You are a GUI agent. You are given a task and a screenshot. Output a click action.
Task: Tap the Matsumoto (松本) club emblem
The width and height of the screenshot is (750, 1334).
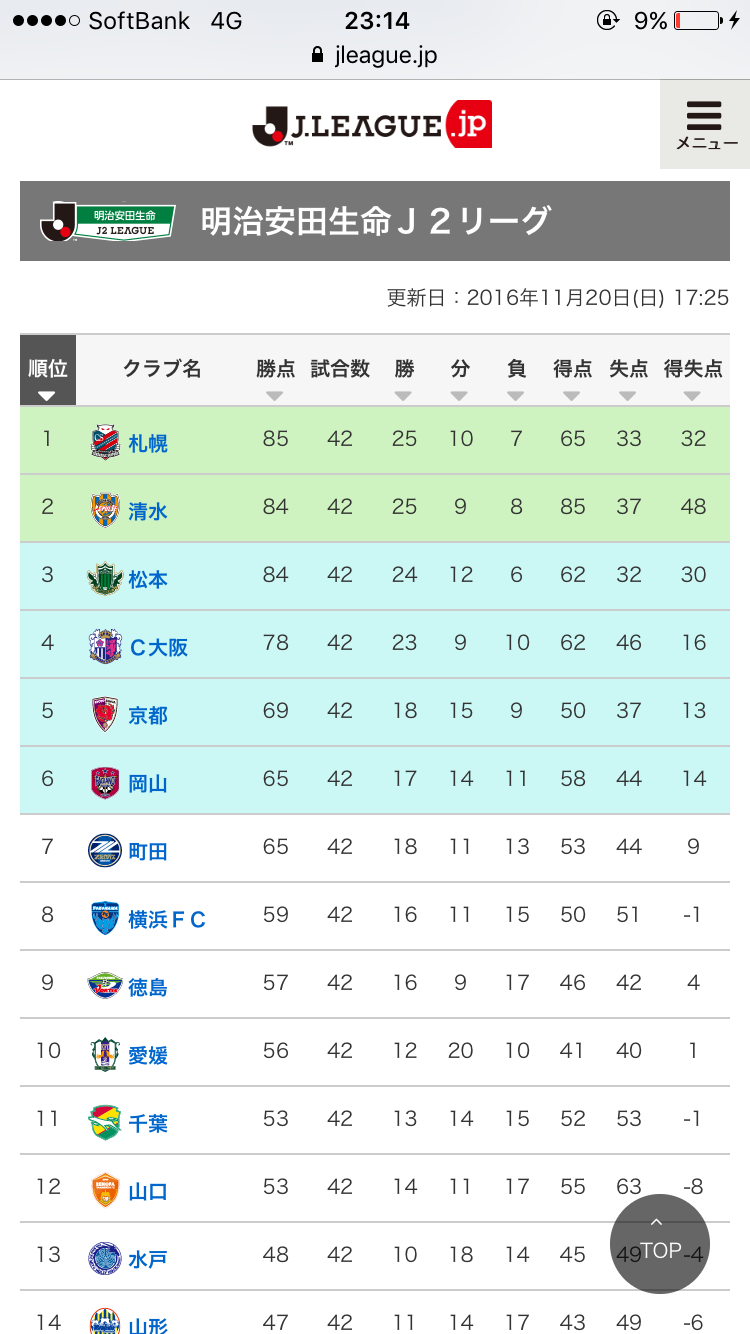(104, 577)
